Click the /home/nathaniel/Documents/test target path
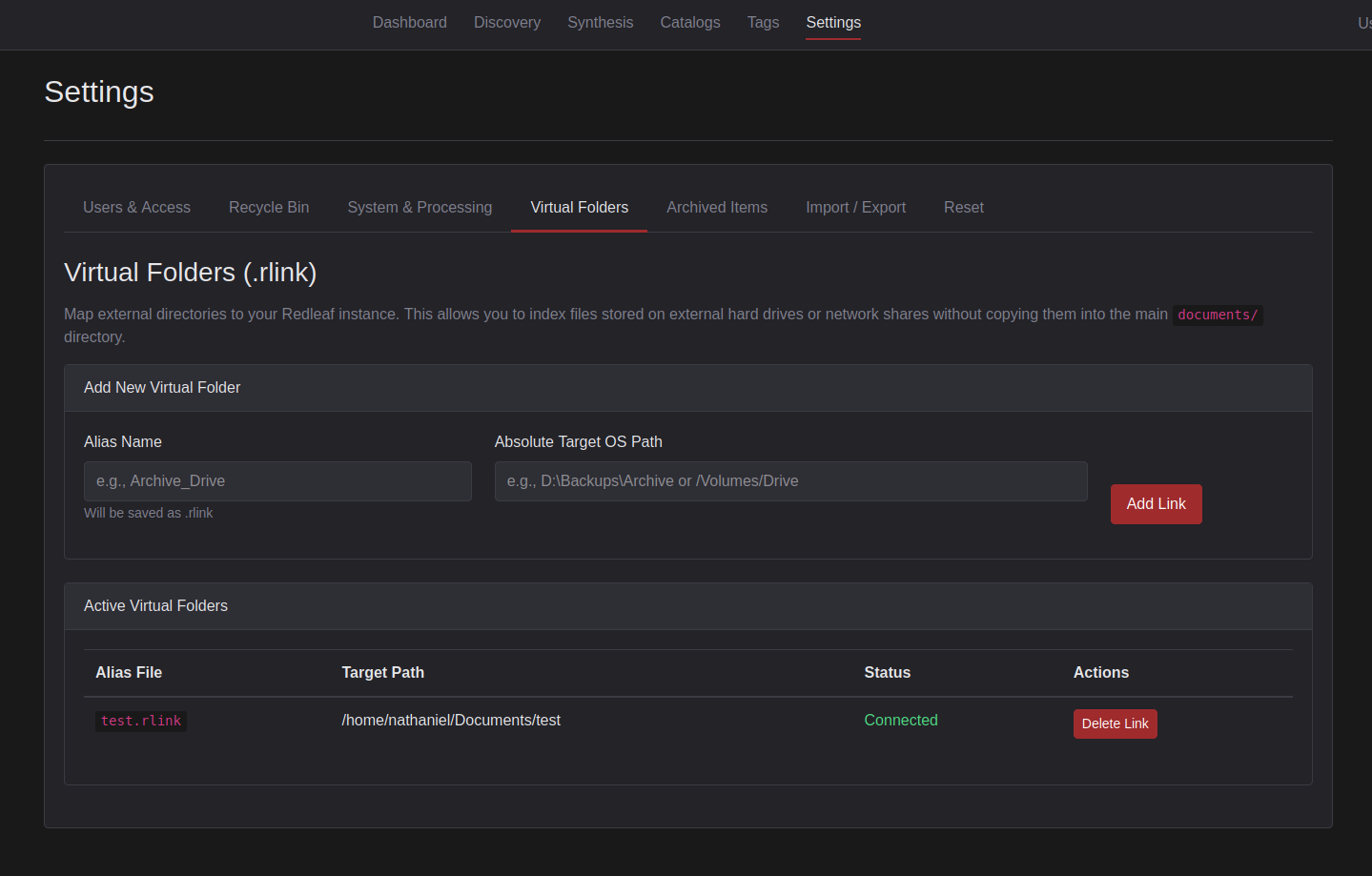The image size is (1372, 876). 451,721
